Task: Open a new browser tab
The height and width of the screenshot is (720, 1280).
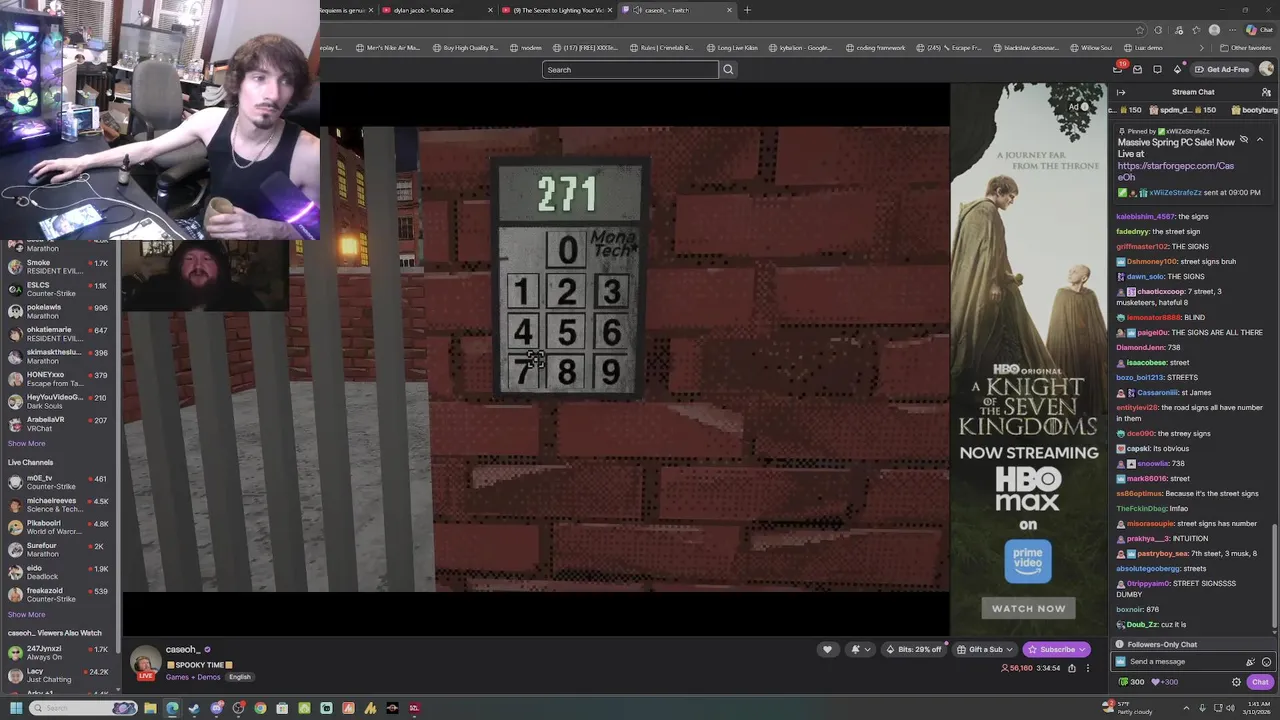Action: [747, 10]
